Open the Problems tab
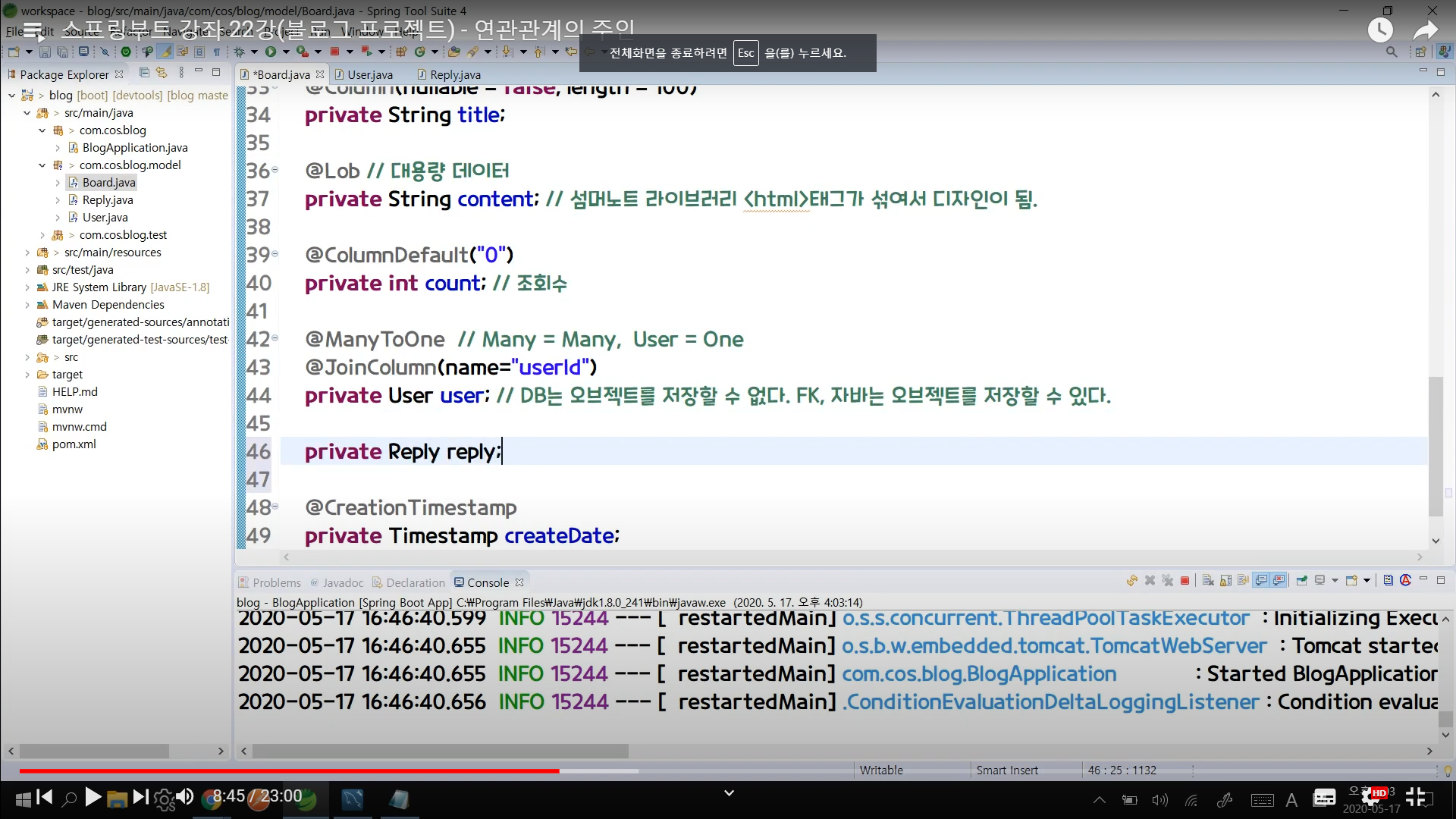Image resolution: width=1456 pixels, height=819 pixels. (276, 582)
